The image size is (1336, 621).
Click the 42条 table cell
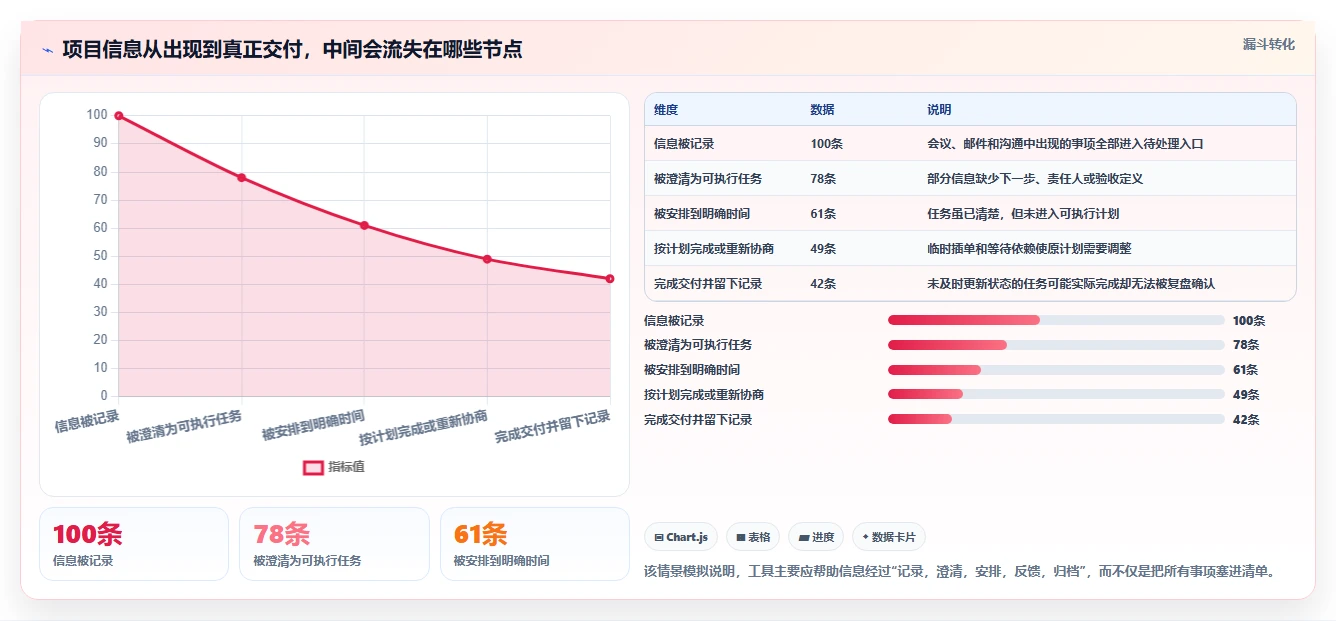823,284
